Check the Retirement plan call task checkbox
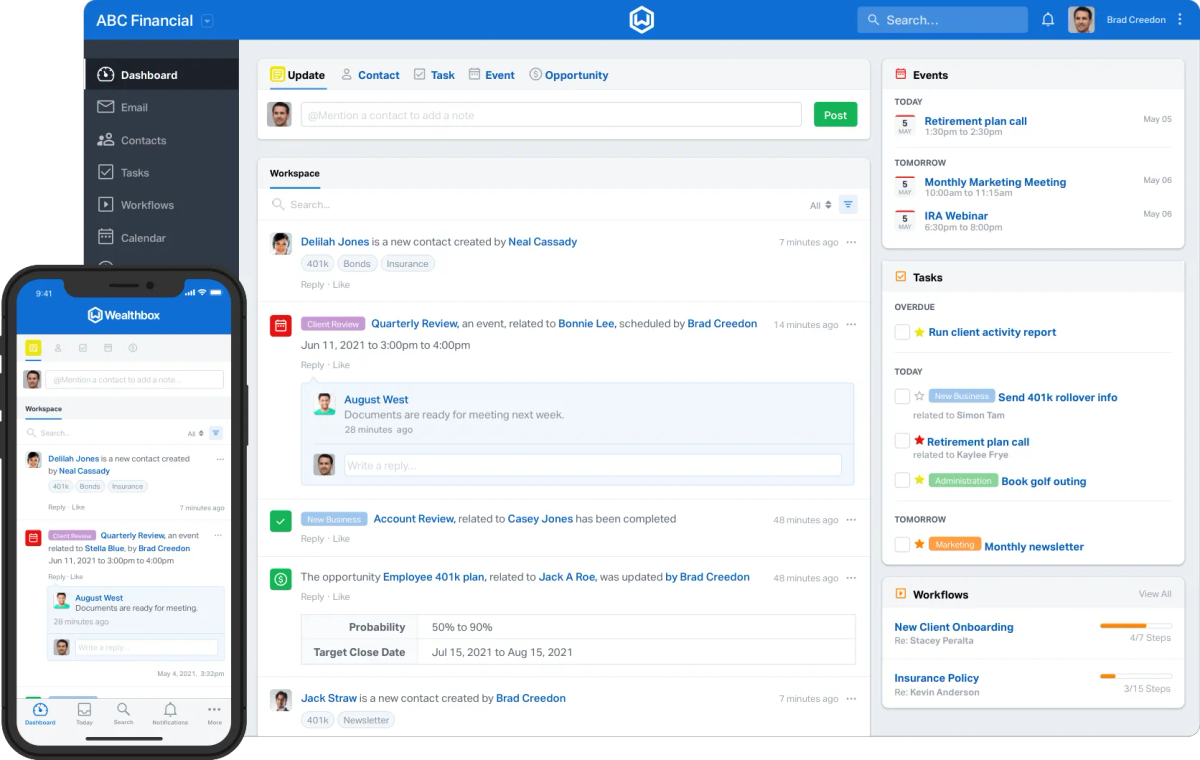This screenshot has height=760, width=1200. pos(902,441)
